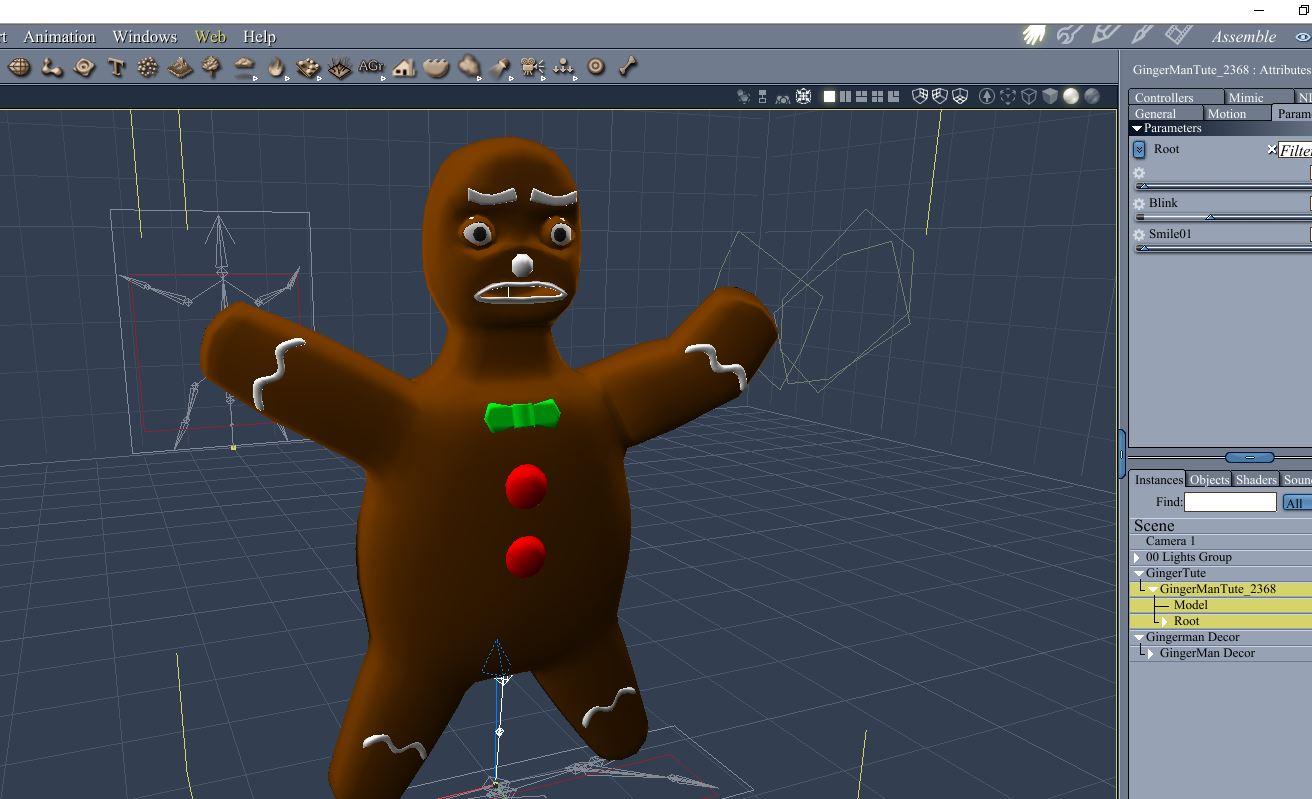
Task: Expand the 00 Lights Group tree node
Action: point(1137,557)
